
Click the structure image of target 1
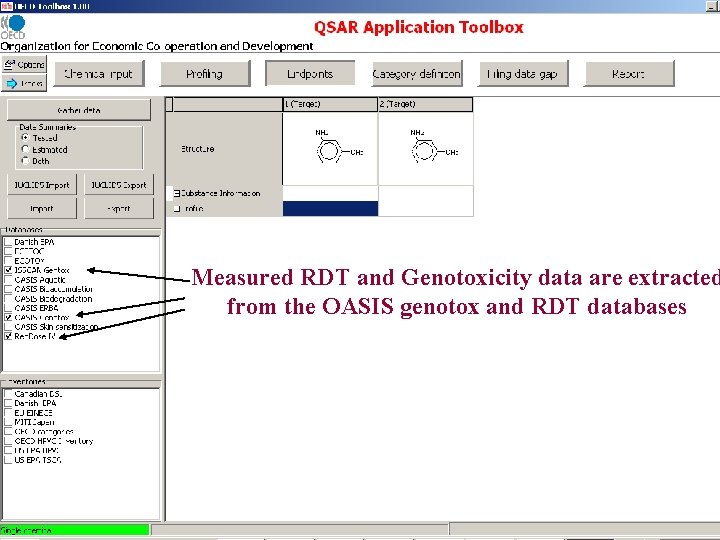pos(330,148)
